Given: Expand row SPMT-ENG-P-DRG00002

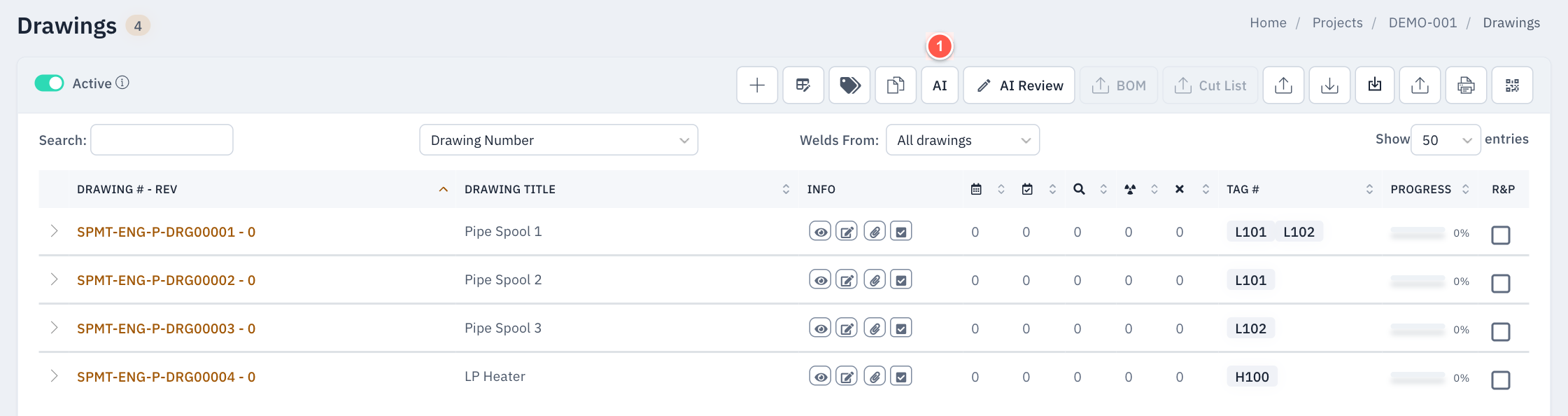Looking at the screenshot, I should coord(54,279).
